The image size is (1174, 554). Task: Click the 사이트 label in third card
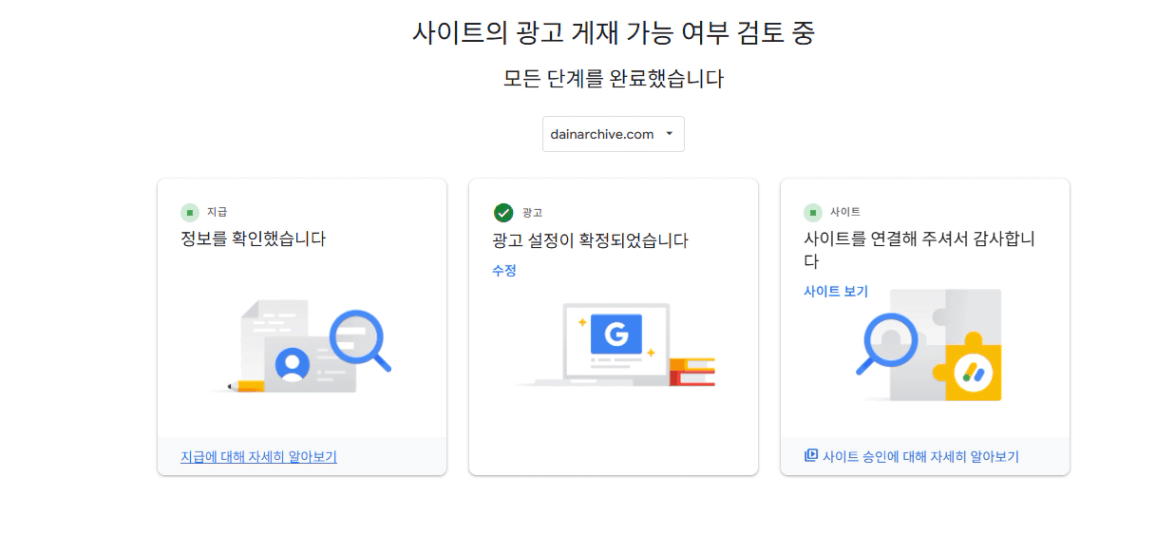[x=845, y=212]
